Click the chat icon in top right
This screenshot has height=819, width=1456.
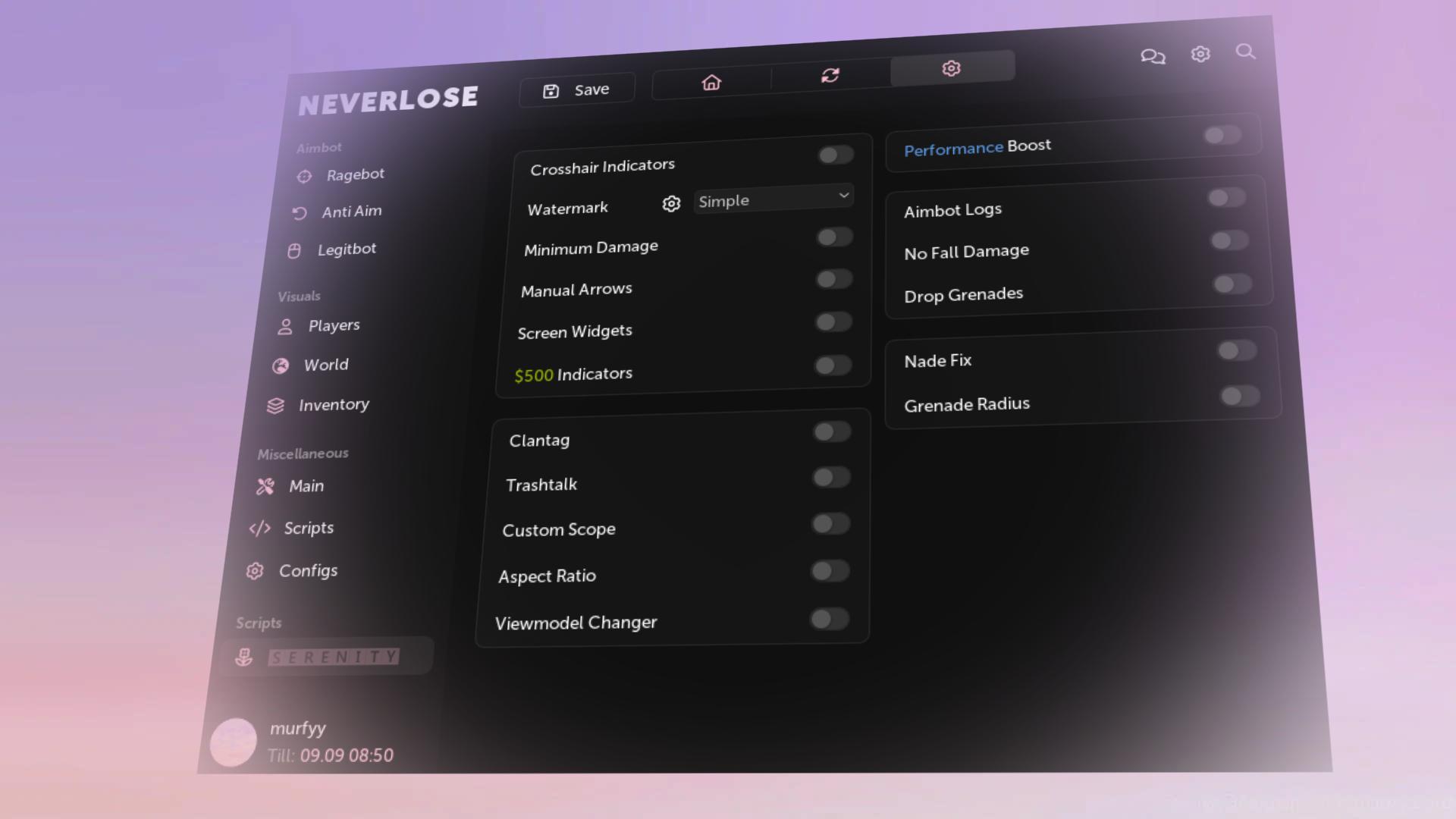[1153, 56]
